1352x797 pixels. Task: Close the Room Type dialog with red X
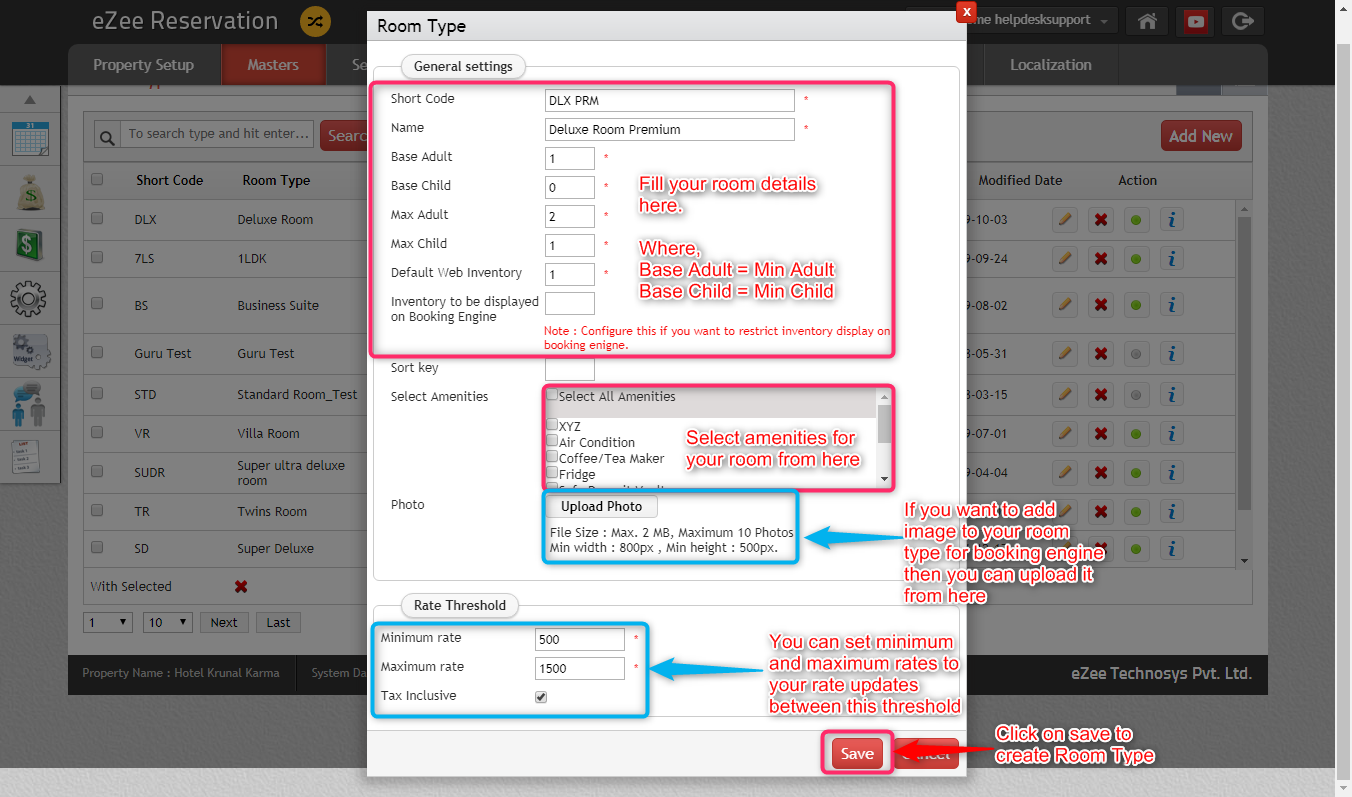(965, 11)
